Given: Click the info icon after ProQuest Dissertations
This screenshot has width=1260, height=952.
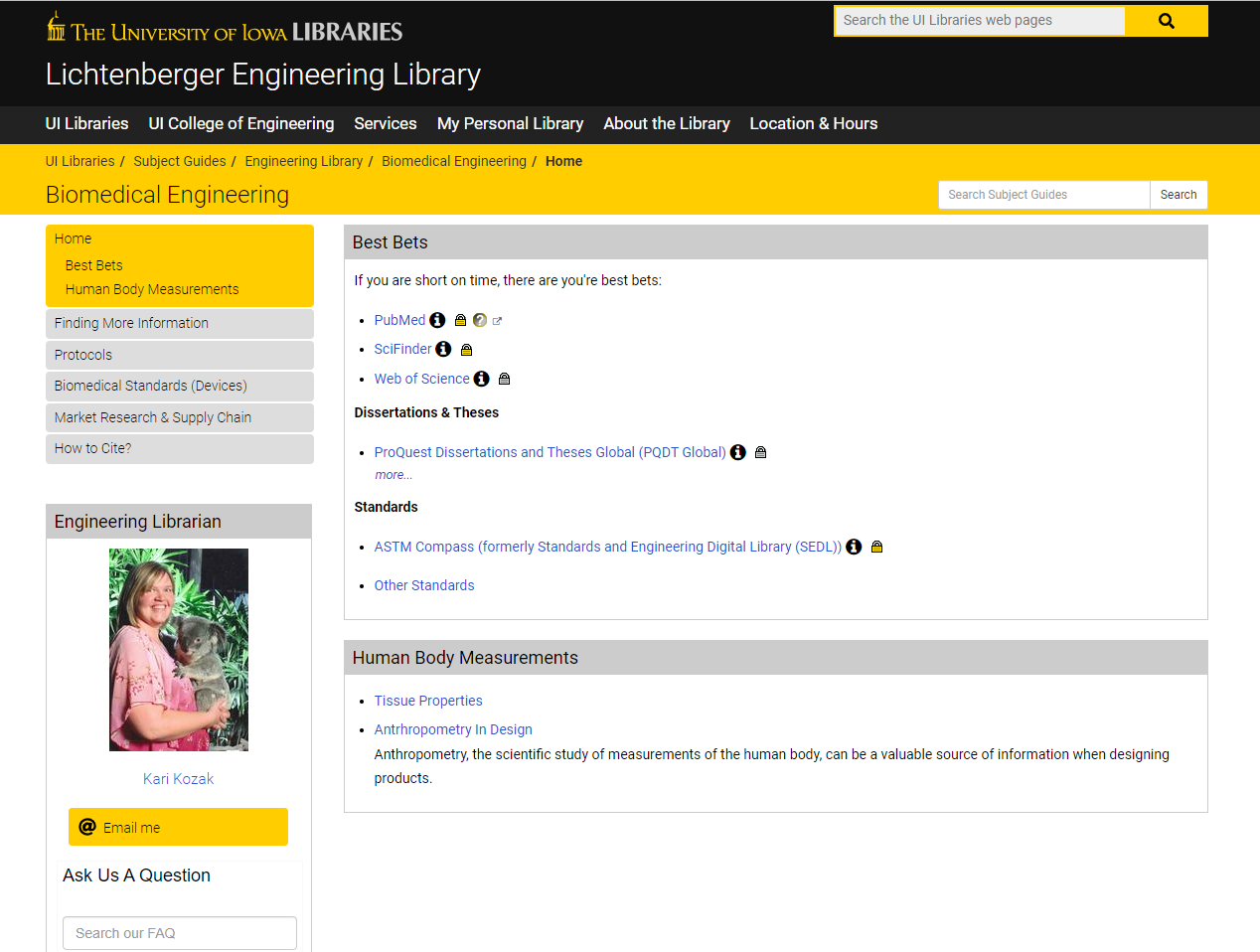Looking at the screenshot, I should (738, 452).
